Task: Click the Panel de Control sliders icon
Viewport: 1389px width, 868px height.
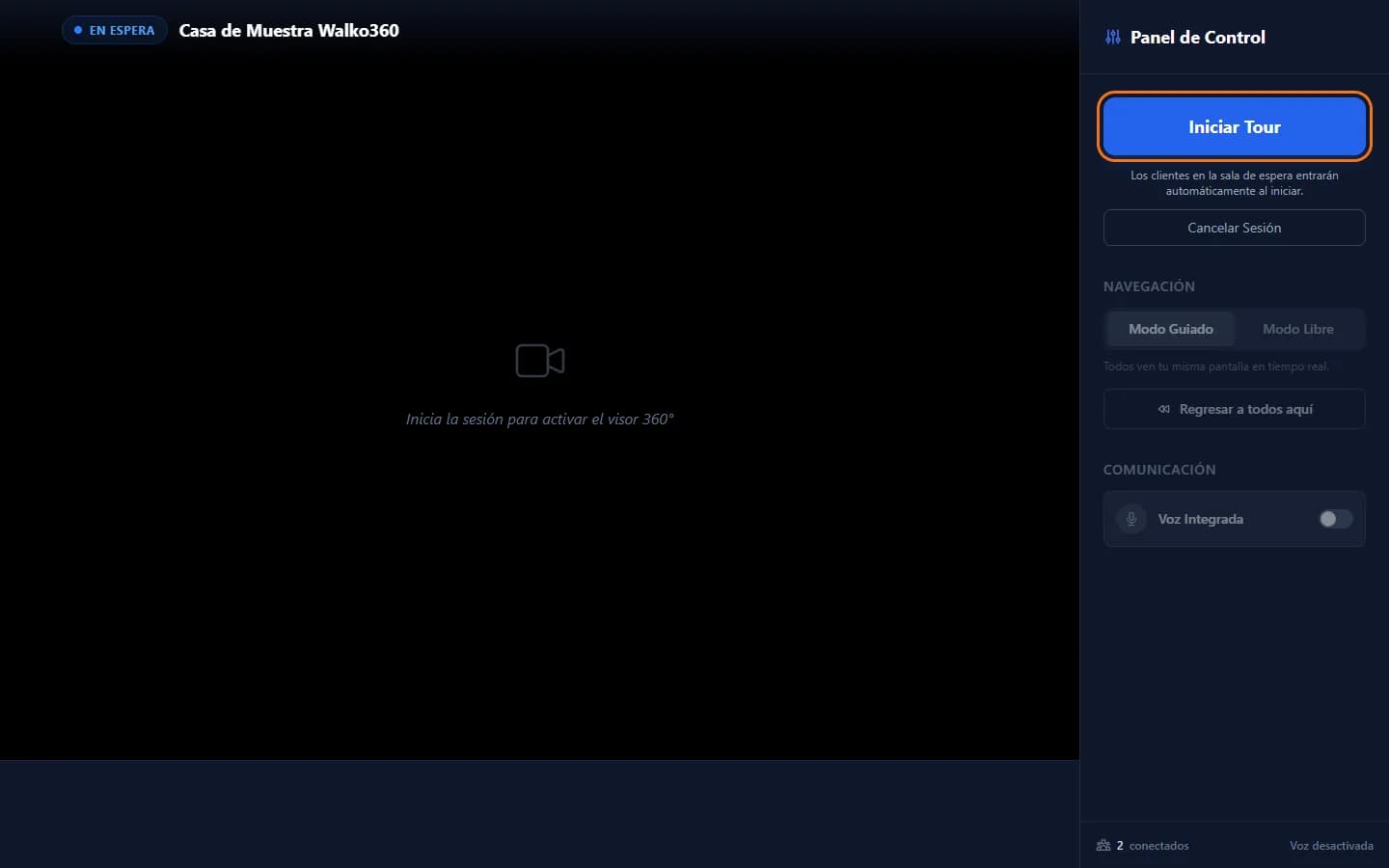Action: [1113, 37]
